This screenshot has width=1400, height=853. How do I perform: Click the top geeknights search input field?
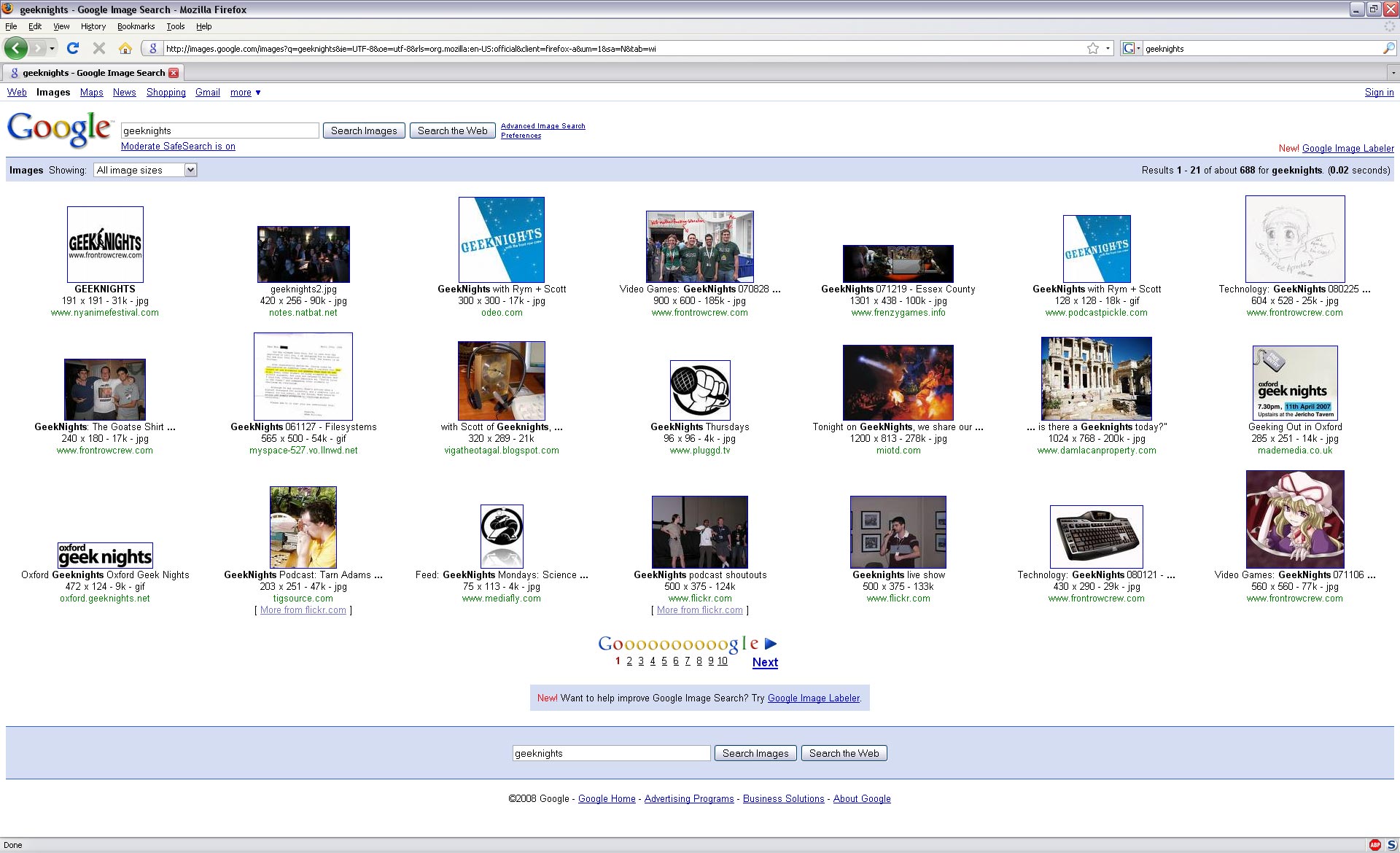219,131
